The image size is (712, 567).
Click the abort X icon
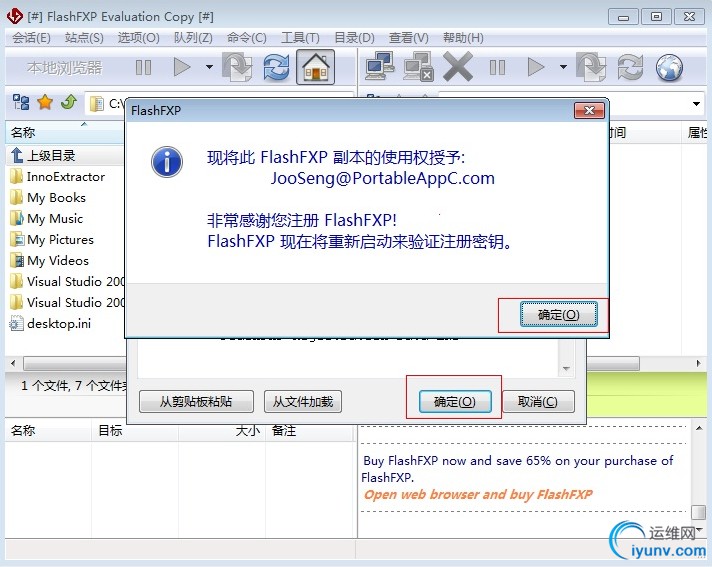[458, 67]
